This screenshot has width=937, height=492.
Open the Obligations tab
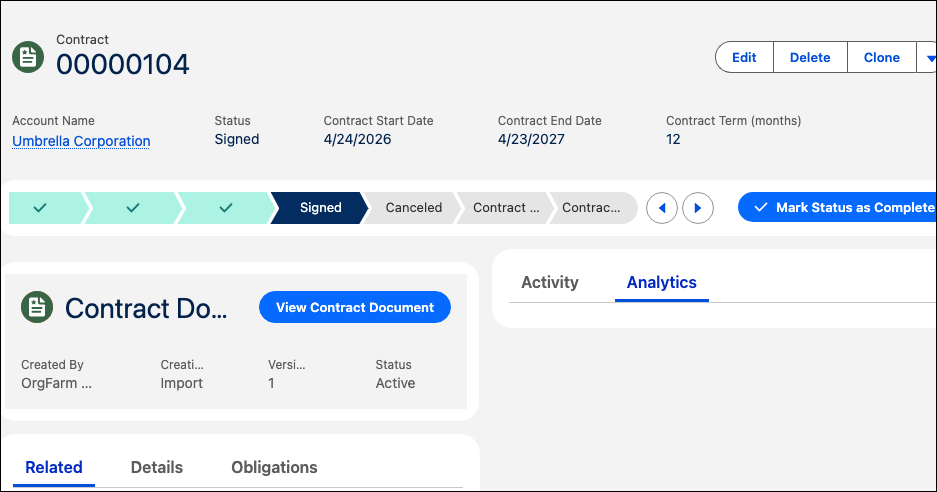tap(274, 467)
